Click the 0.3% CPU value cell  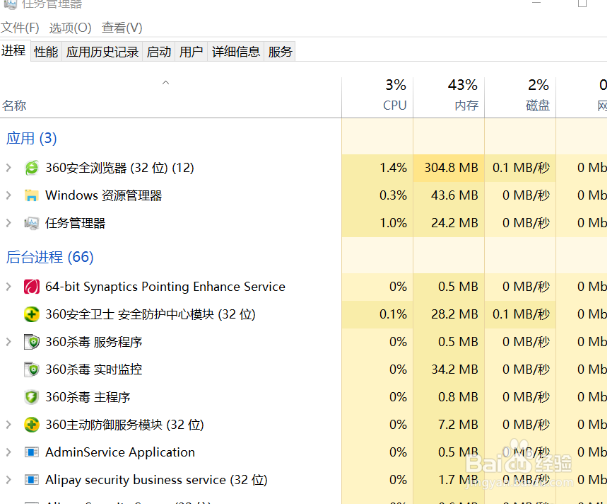tap(377, 195)
